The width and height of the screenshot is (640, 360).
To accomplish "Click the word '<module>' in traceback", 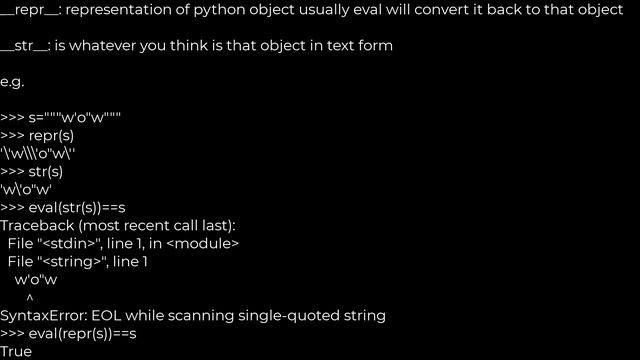I will point(202,244).
